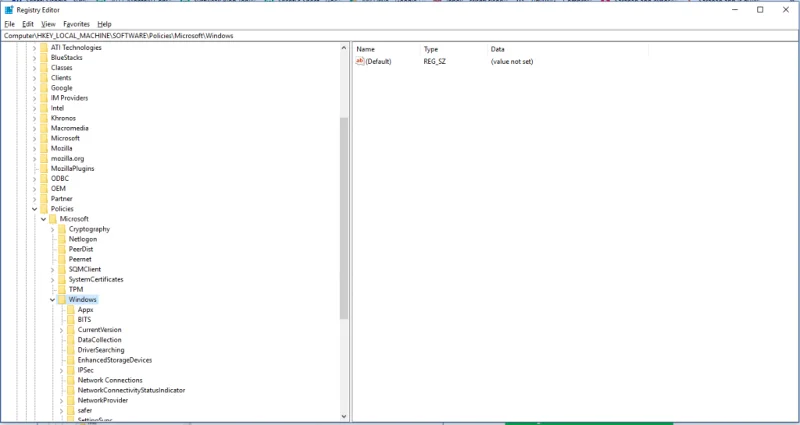
Task: Expand the IPSec key
Action: (x=61, y=370)
